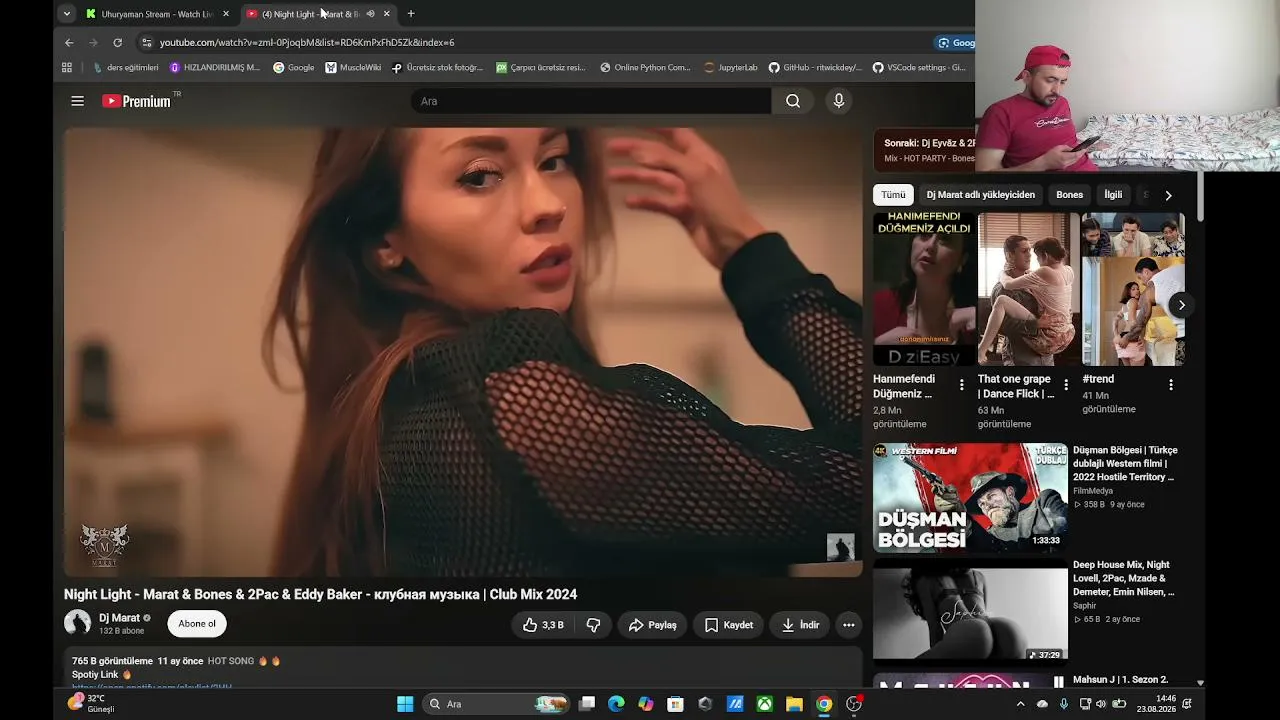Reload the YouTube page

(x=117, y=43)
